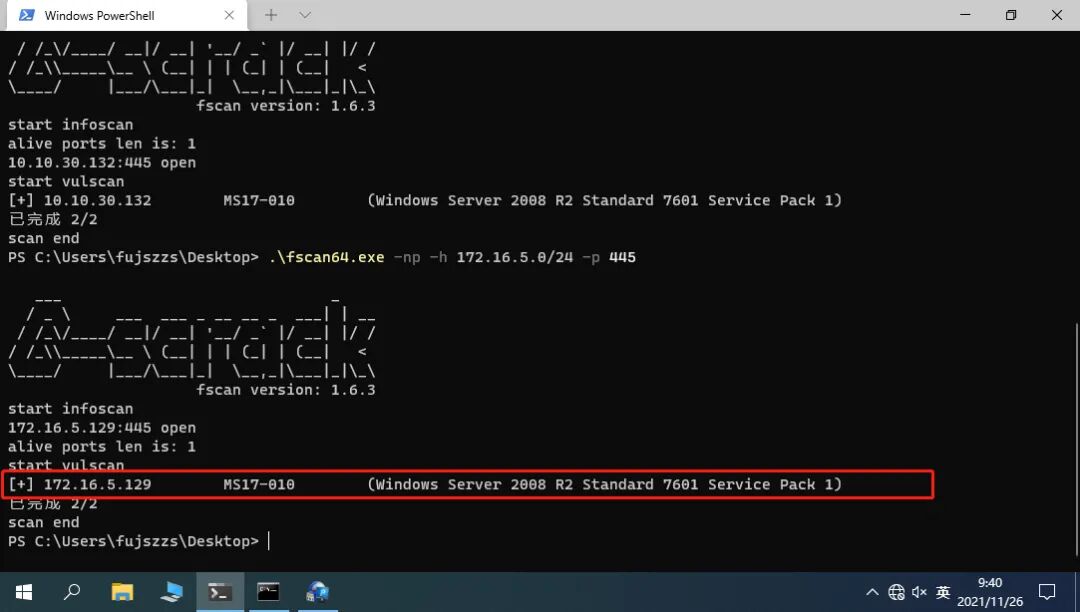
Task: Click the fscan64.exe command text
Action: pyautogui.click(x=326, y=257)
